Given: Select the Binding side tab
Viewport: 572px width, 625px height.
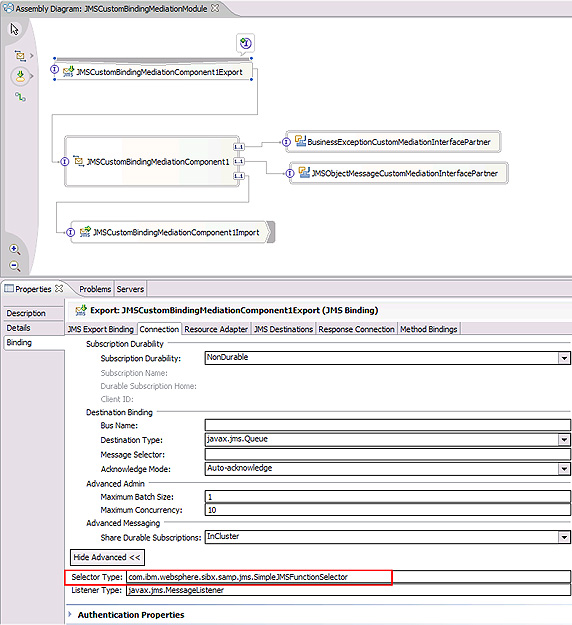Looking at the screenshot, I should coord(33,343).
